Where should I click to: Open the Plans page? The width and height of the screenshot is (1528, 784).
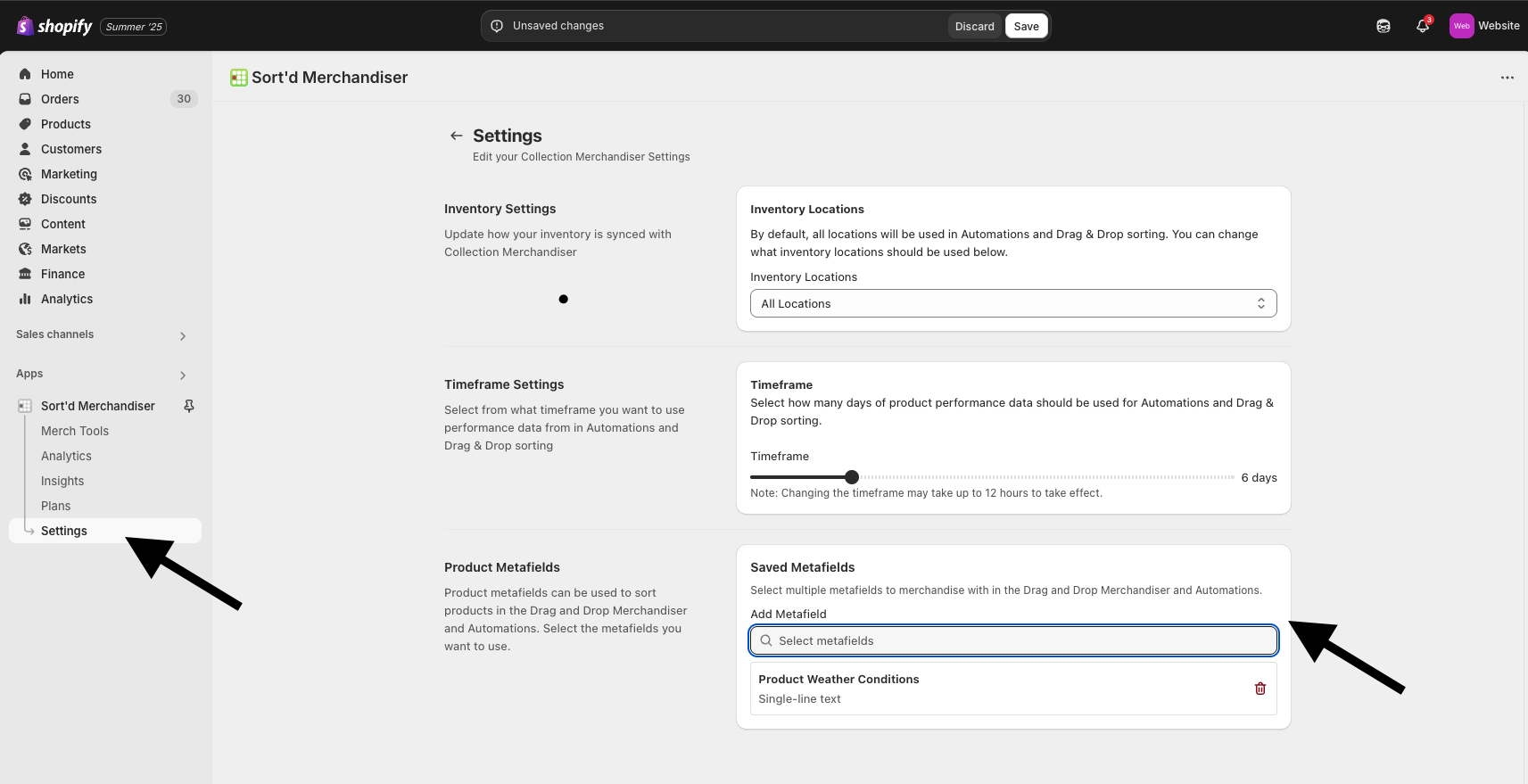pos(55,506)
